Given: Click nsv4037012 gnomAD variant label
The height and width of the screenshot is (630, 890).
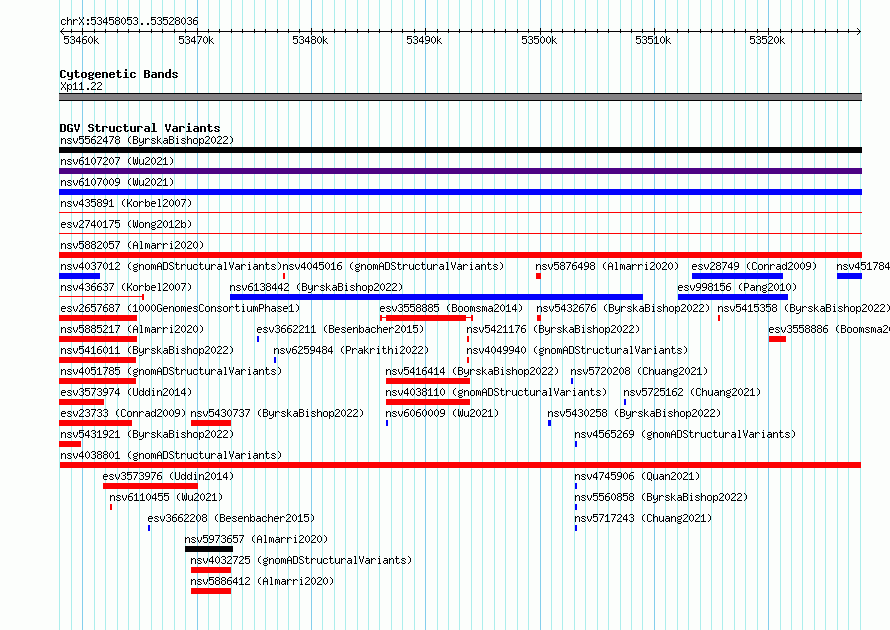Looking at the screenshot, I should (171, 266).
